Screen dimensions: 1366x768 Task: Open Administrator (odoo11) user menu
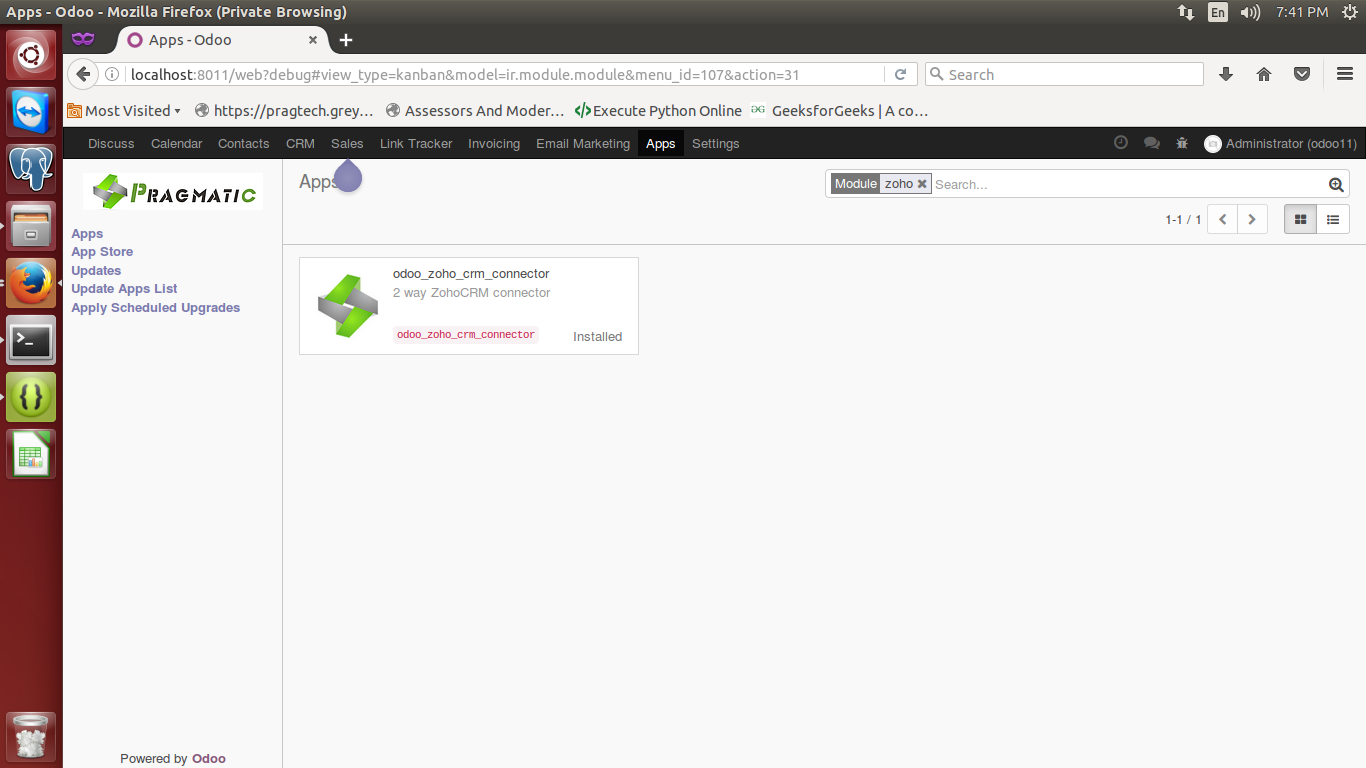1281,143
